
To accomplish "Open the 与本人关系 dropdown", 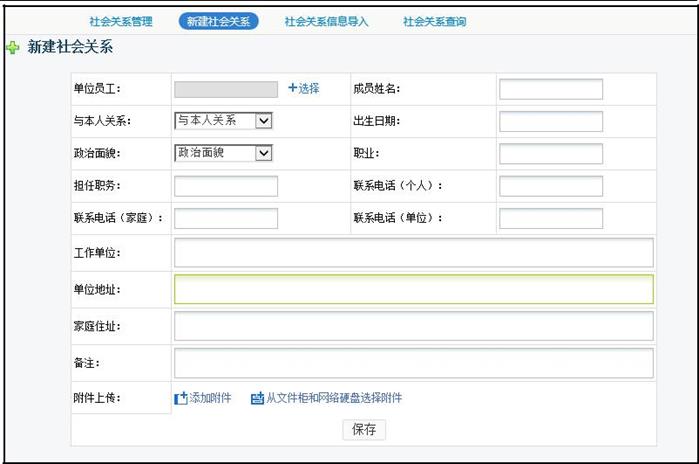I will point(223,120).
